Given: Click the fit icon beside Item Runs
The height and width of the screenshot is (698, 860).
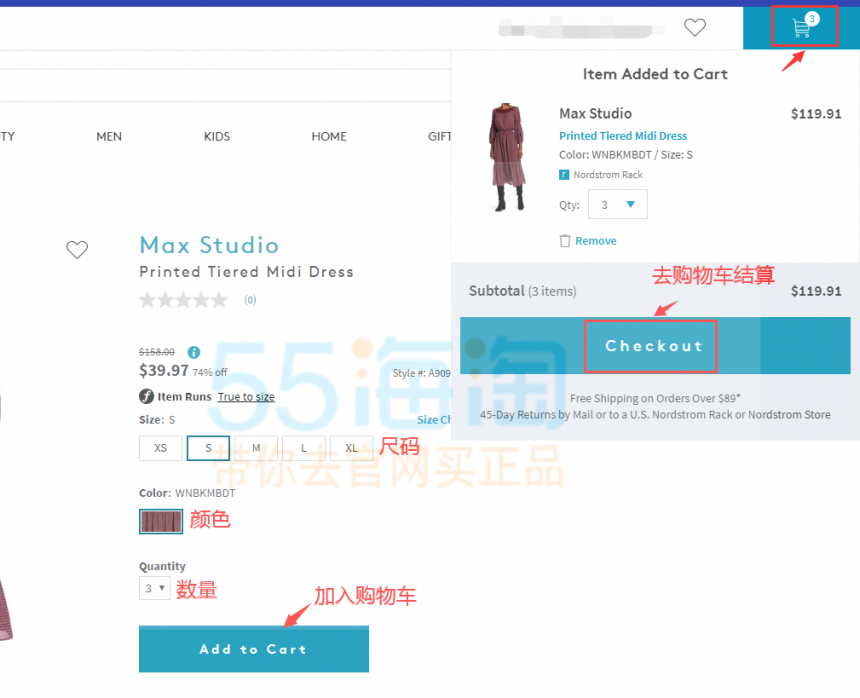Looking at the screenshot, I should tap(146, 396).
